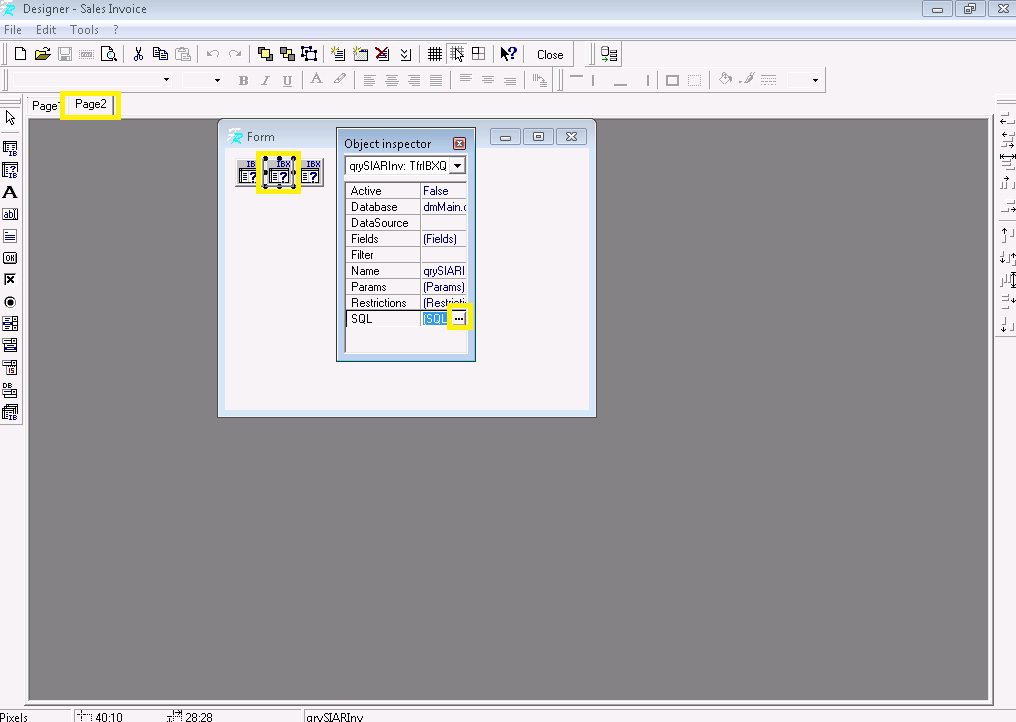Toggle Underline text formatting
The height and width of the screenshot is (722, 1016).
[287, 80]
